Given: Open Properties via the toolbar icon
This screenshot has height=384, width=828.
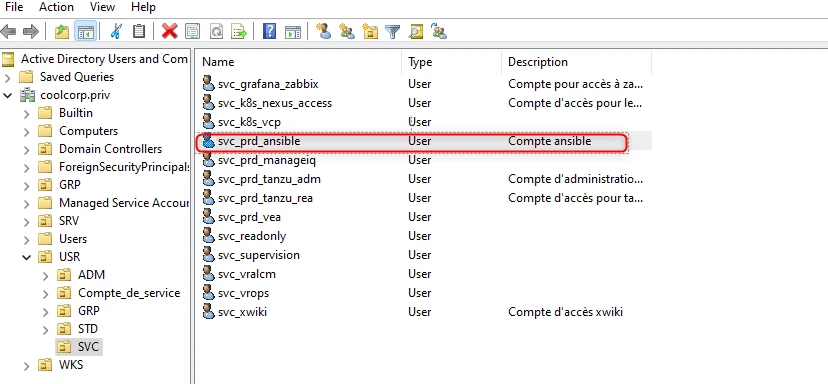Looking at the screenshot, I should pyautogui.click(x=193, y=32).
